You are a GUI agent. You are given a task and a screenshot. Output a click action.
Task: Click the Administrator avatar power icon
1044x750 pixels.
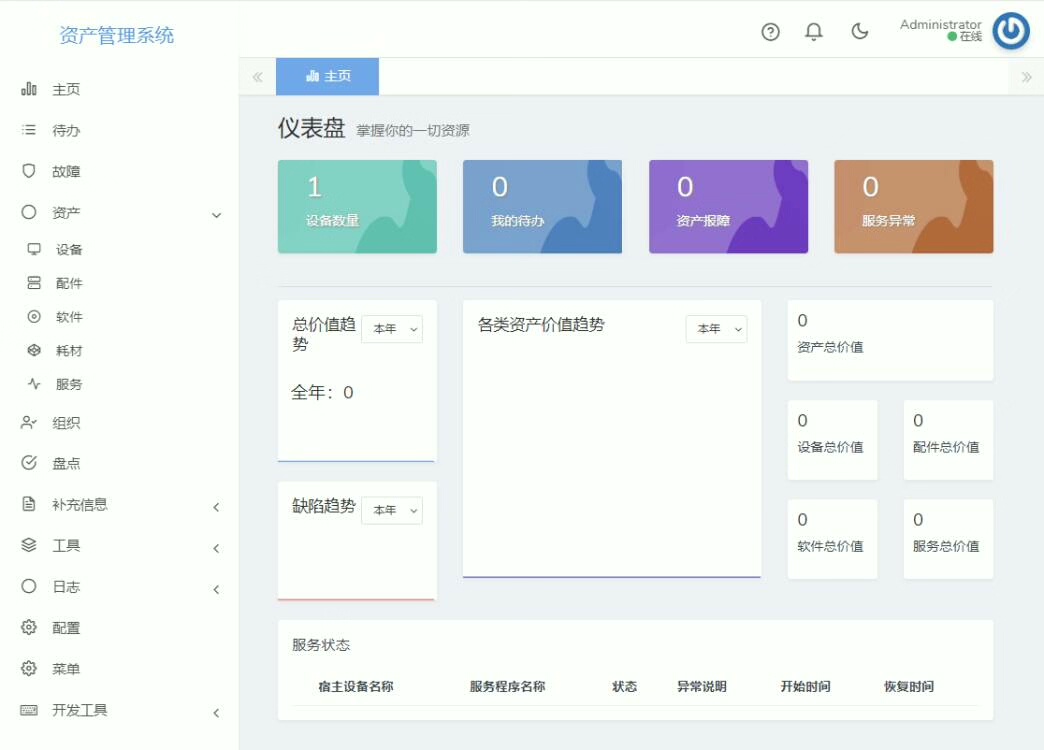[x=1010, y=31]
